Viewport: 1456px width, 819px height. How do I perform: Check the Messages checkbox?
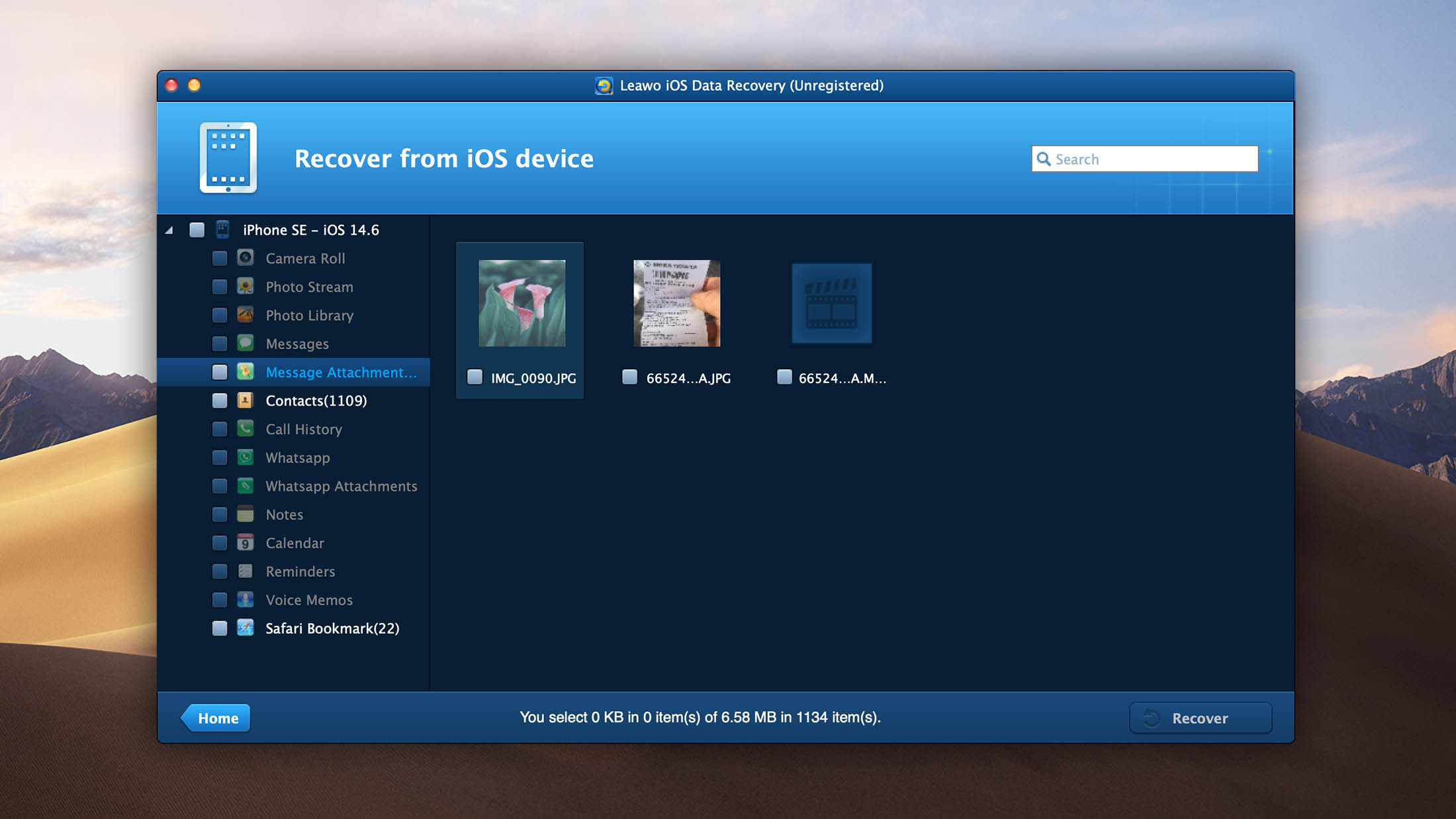point(220,343)
